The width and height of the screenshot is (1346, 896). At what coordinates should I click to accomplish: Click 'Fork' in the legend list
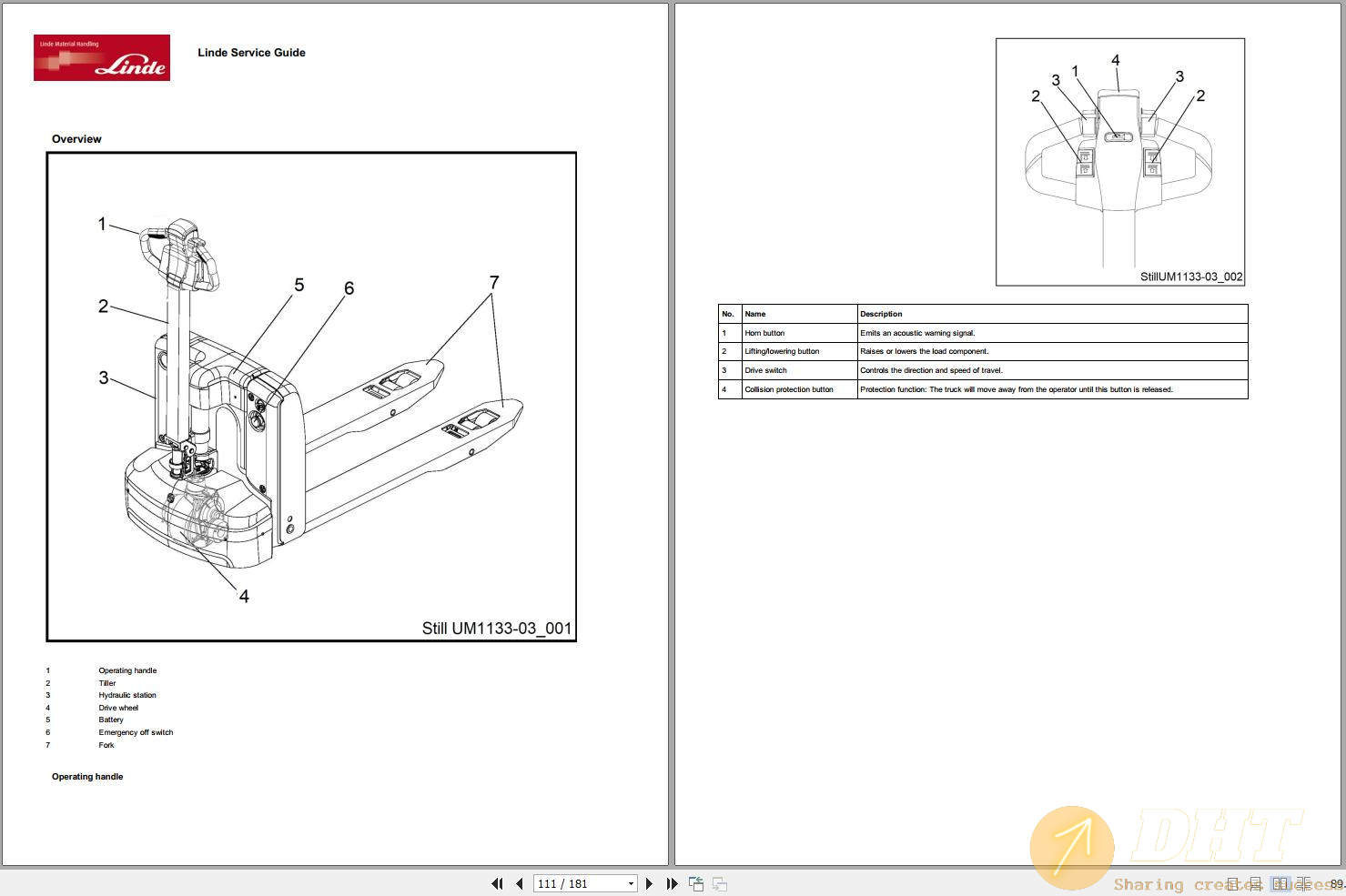[x=106, y=745]
